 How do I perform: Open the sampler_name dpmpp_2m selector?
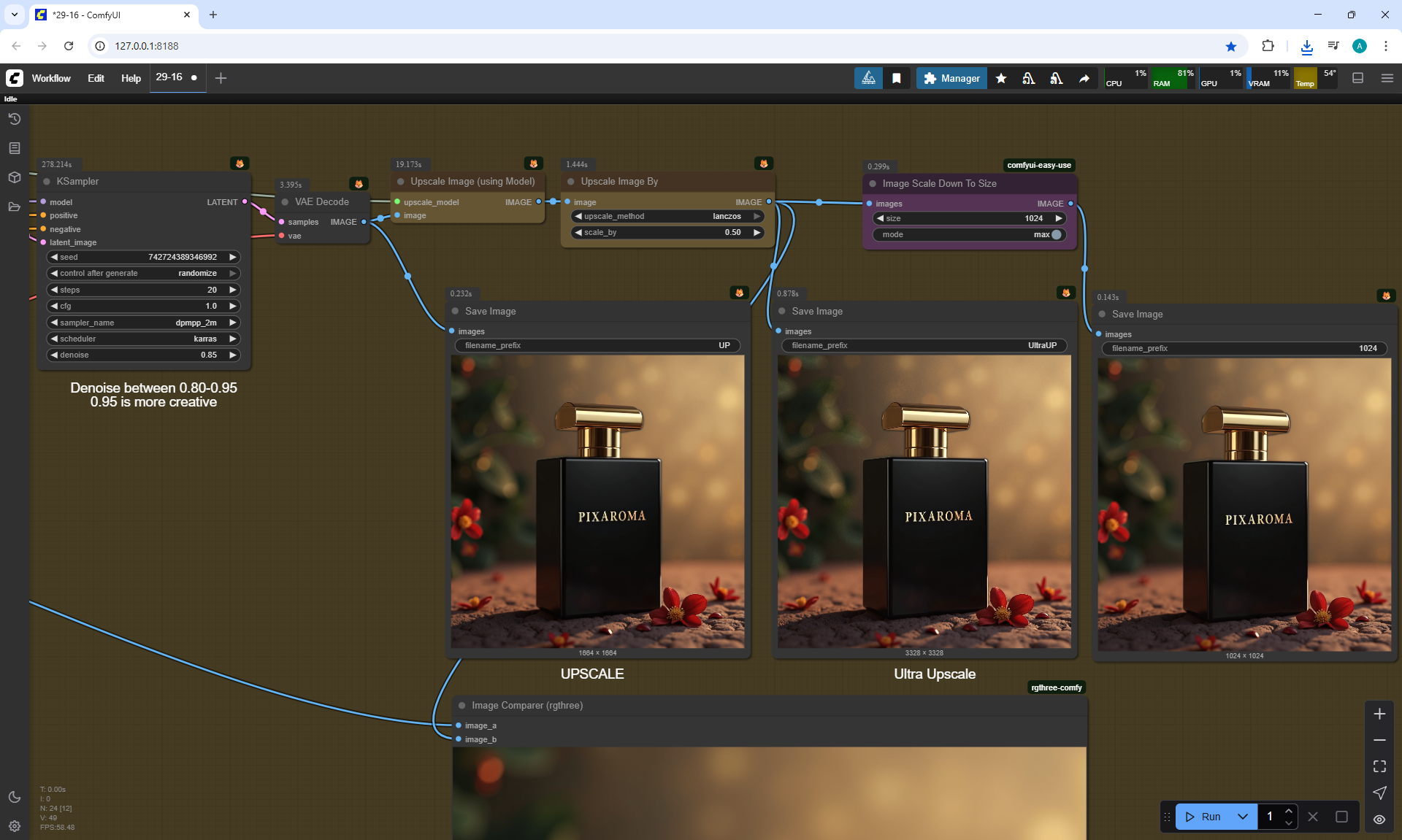tap(144, 323)
